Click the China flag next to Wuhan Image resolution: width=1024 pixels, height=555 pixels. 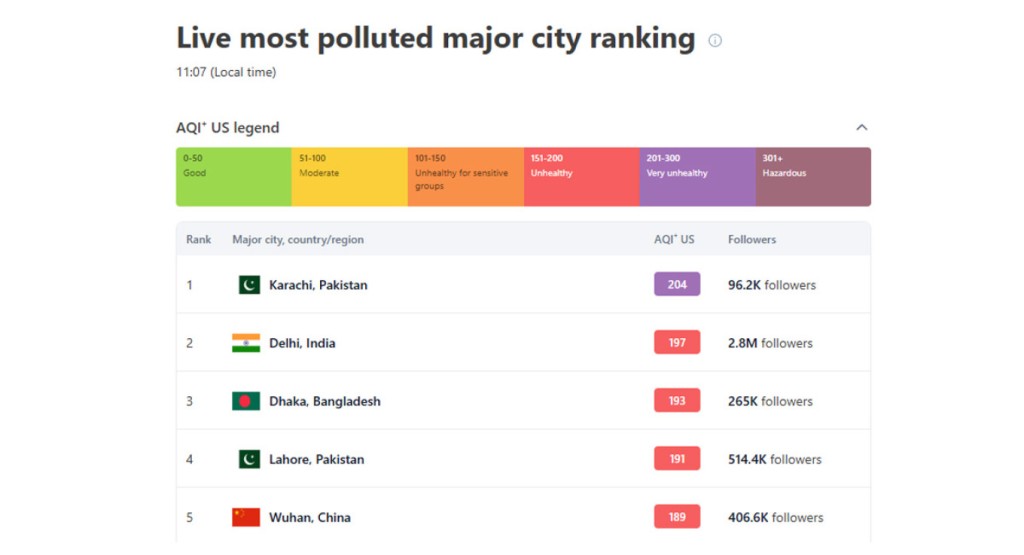tap(246, 517)
